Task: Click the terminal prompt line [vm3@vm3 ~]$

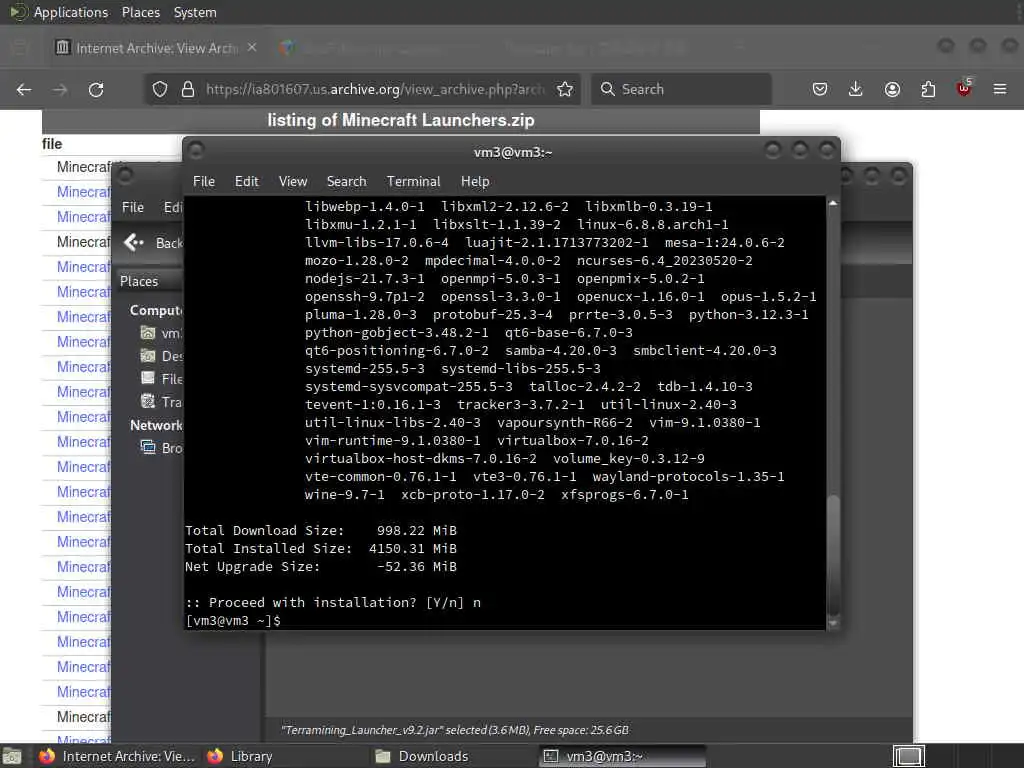Action: click(x=233, y=620)
